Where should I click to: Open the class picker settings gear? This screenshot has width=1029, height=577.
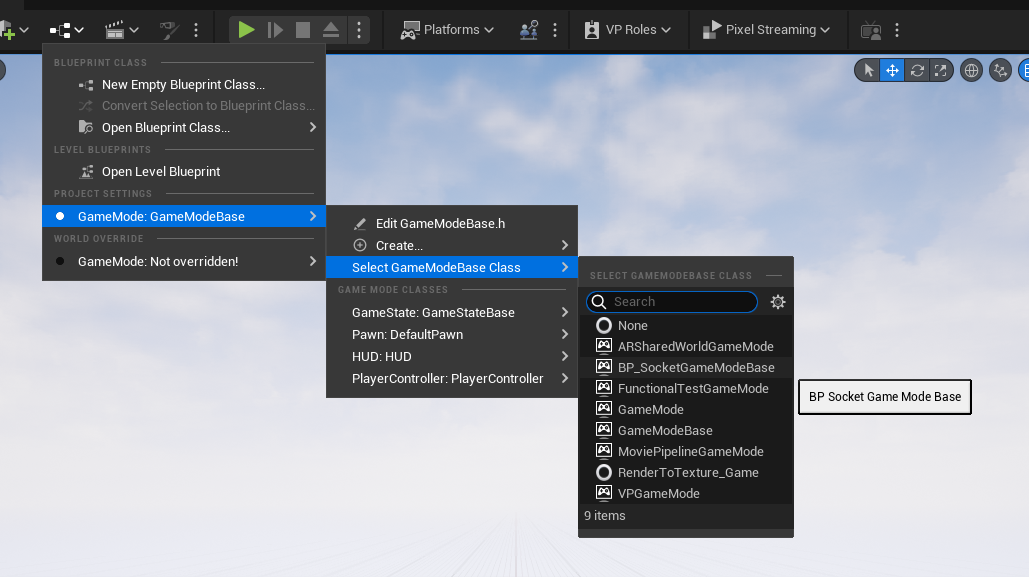pyautogui.click(x=778, y=302)
